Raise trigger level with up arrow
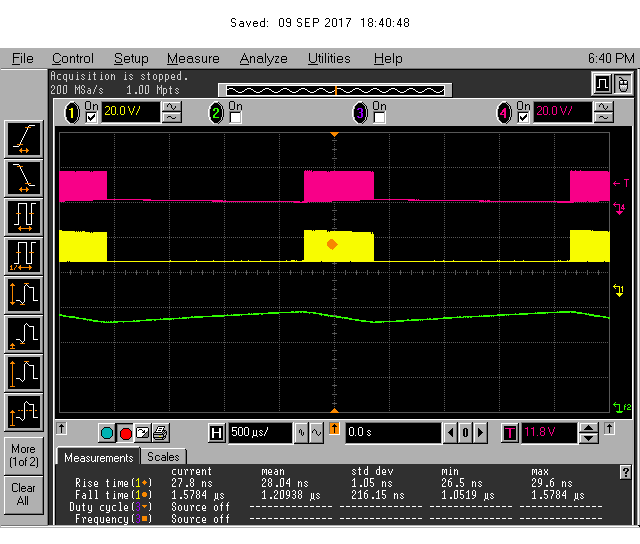Screen dimensions: 640x544 click(588, 429)
